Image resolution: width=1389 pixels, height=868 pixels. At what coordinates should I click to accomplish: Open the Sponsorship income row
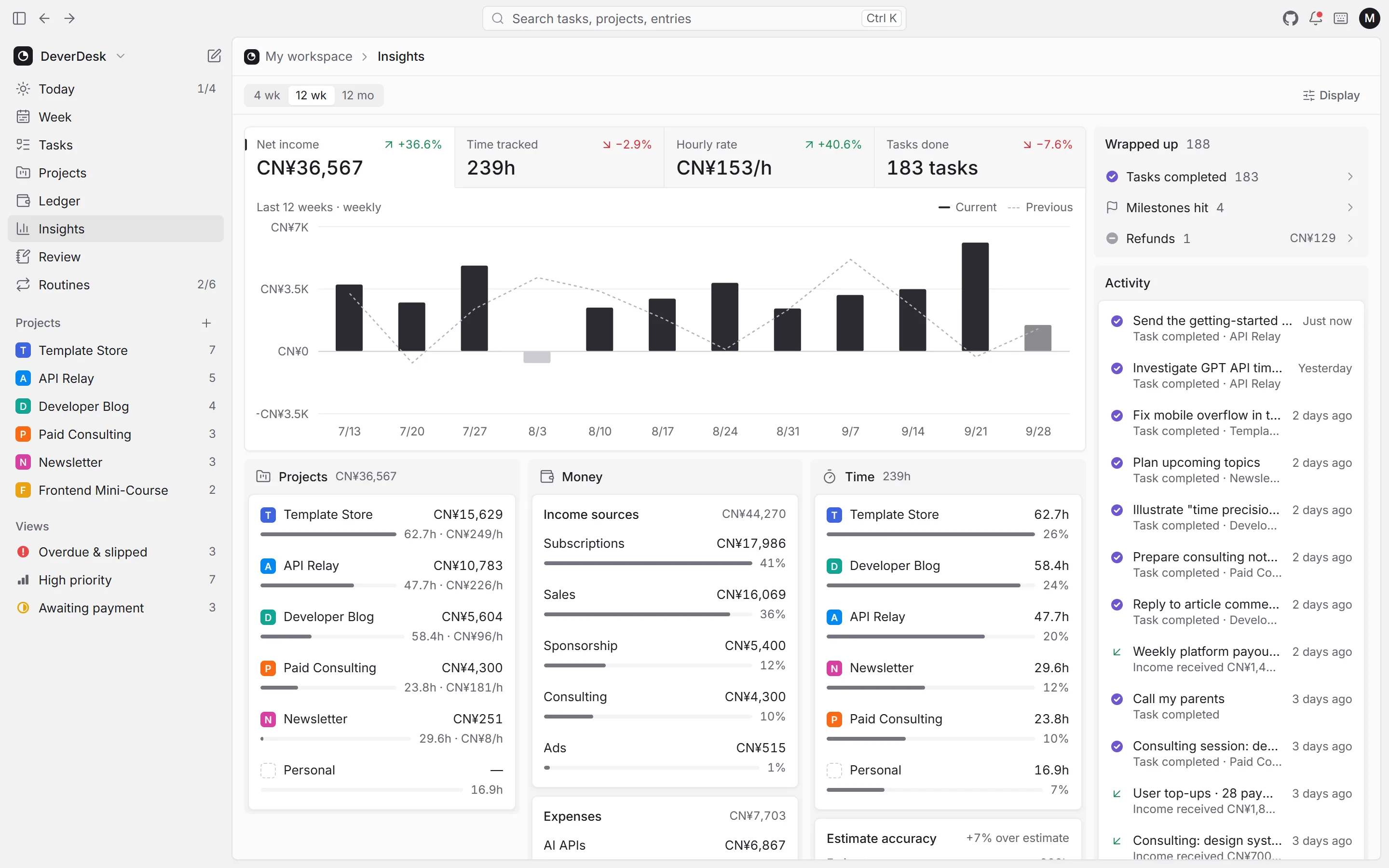pos(664,655)
